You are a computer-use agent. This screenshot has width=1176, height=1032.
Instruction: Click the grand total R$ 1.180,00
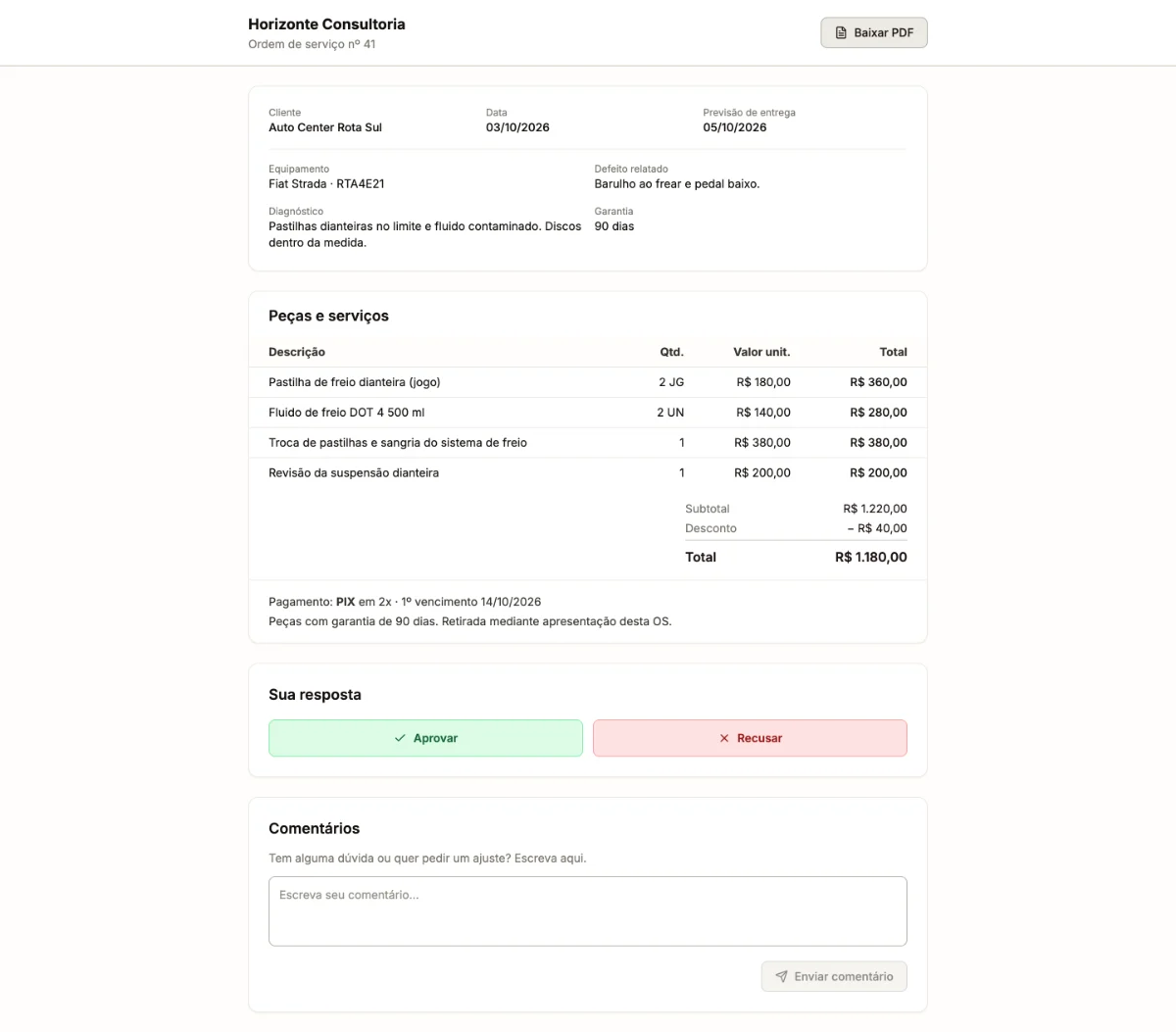[x=871, y=557]
